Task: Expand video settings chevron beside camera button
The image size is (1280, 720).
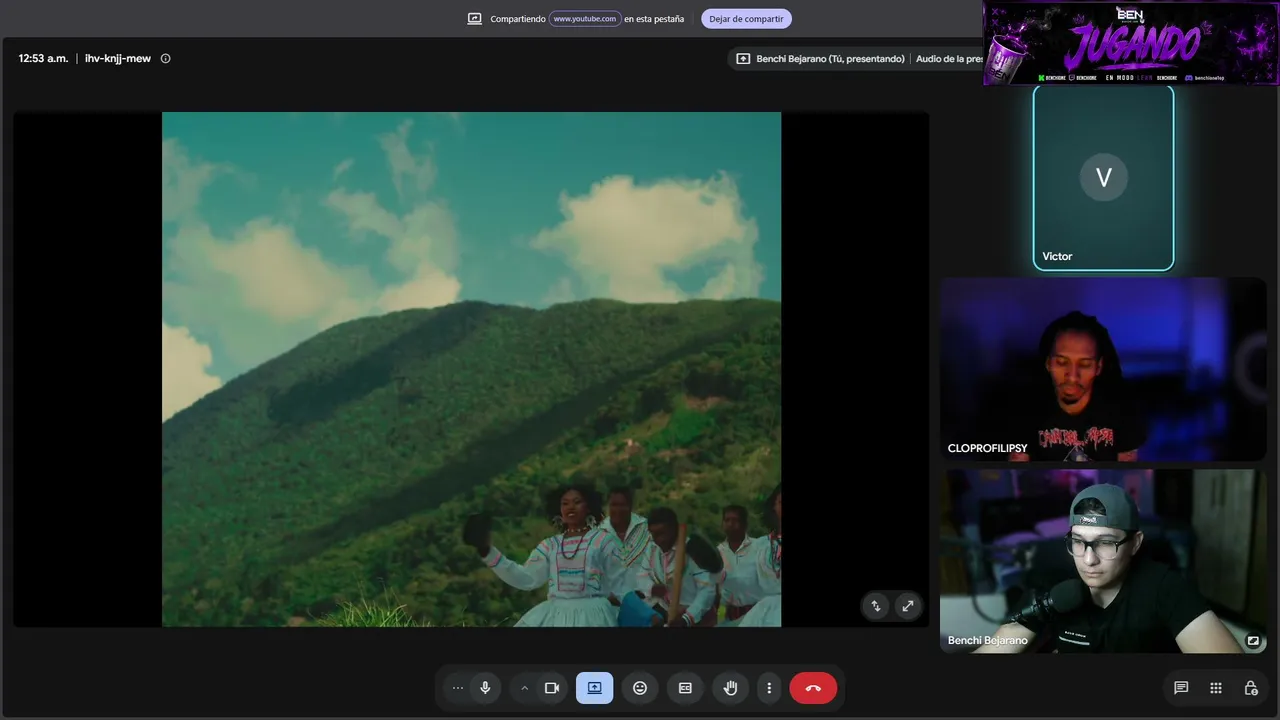Action: (x=524, y=688)
